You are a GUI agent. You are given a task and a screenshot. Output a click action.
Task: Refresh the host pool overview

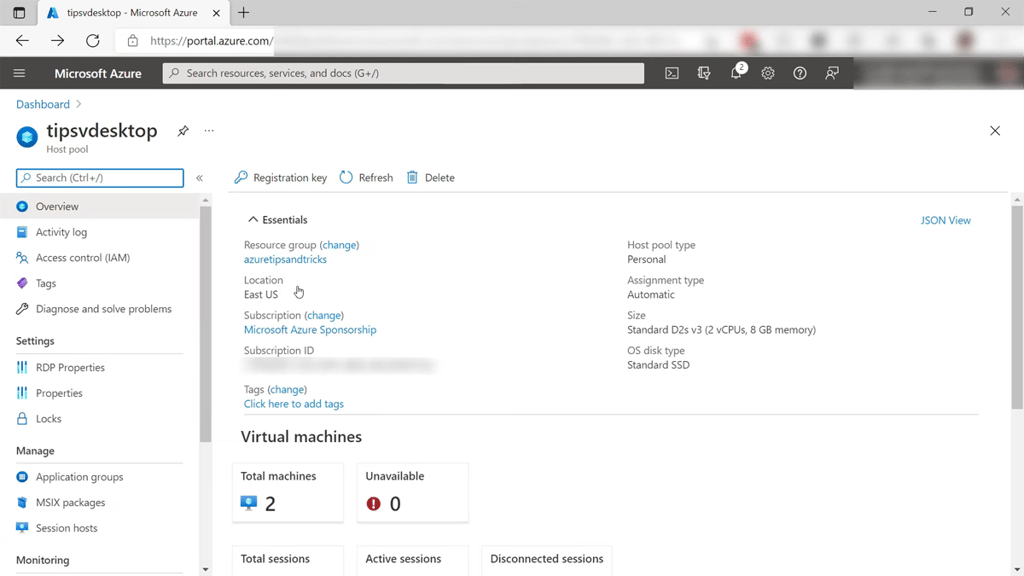[366, 177]
